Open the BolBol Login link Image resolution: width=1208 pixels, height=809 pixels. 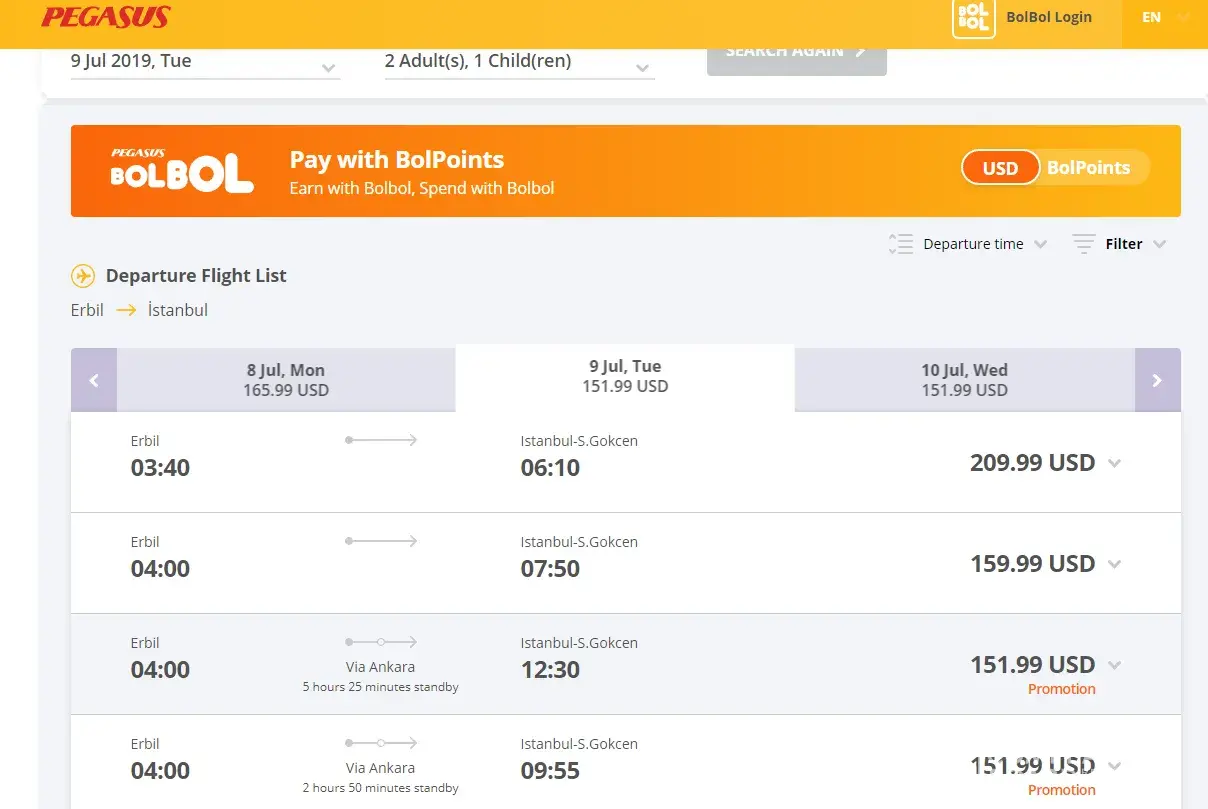1048,17
